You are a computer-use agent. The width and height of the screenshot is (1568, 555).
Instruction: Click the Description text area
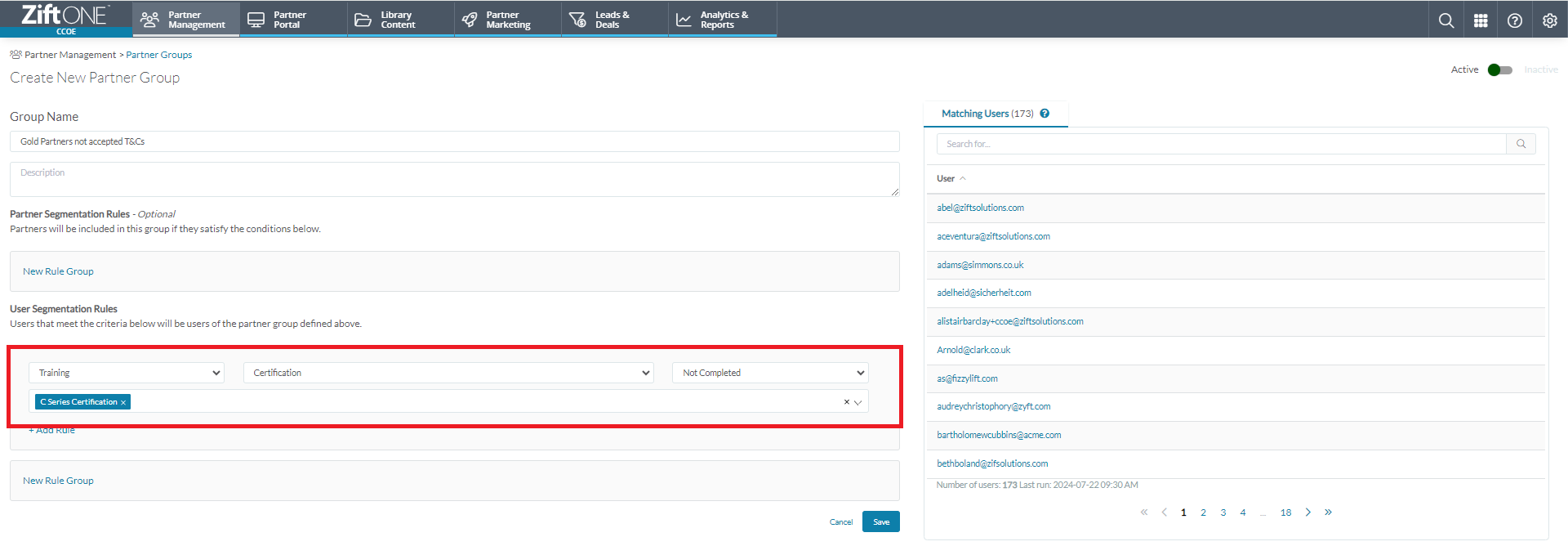(455, 179)
